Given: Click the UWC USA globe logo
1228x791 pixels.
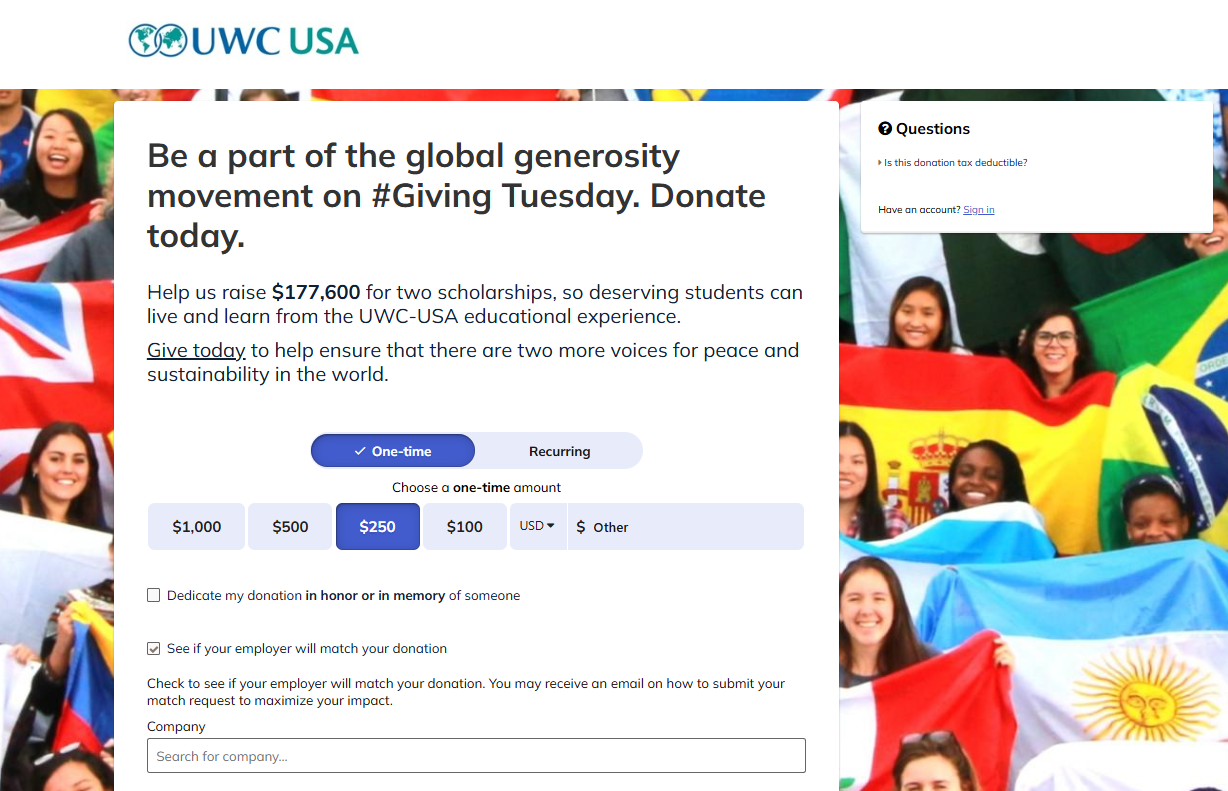Looking at the screenshot, I should point(158,40).
